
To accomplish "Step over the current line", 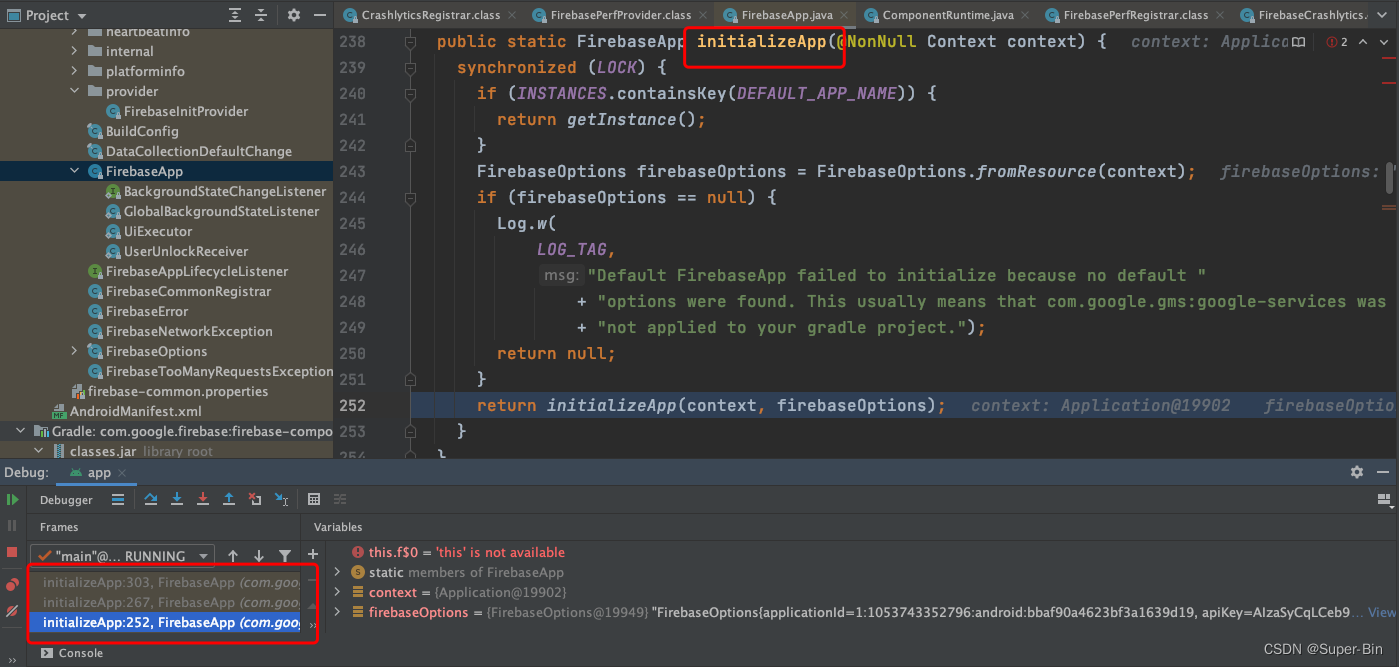I will click(x=151, y=499).
